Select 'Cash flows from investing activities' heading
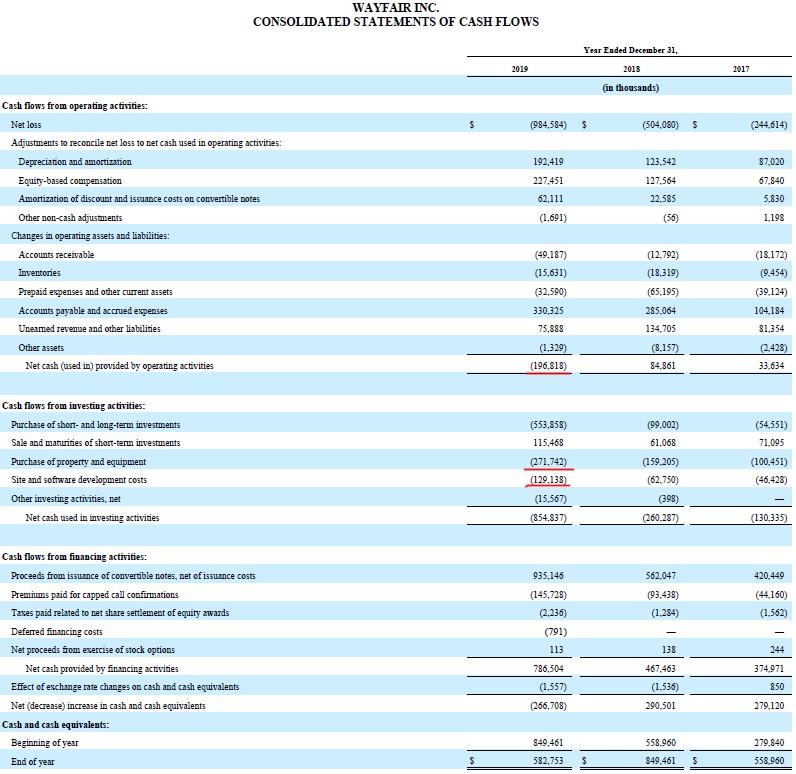 pos(74,406)
